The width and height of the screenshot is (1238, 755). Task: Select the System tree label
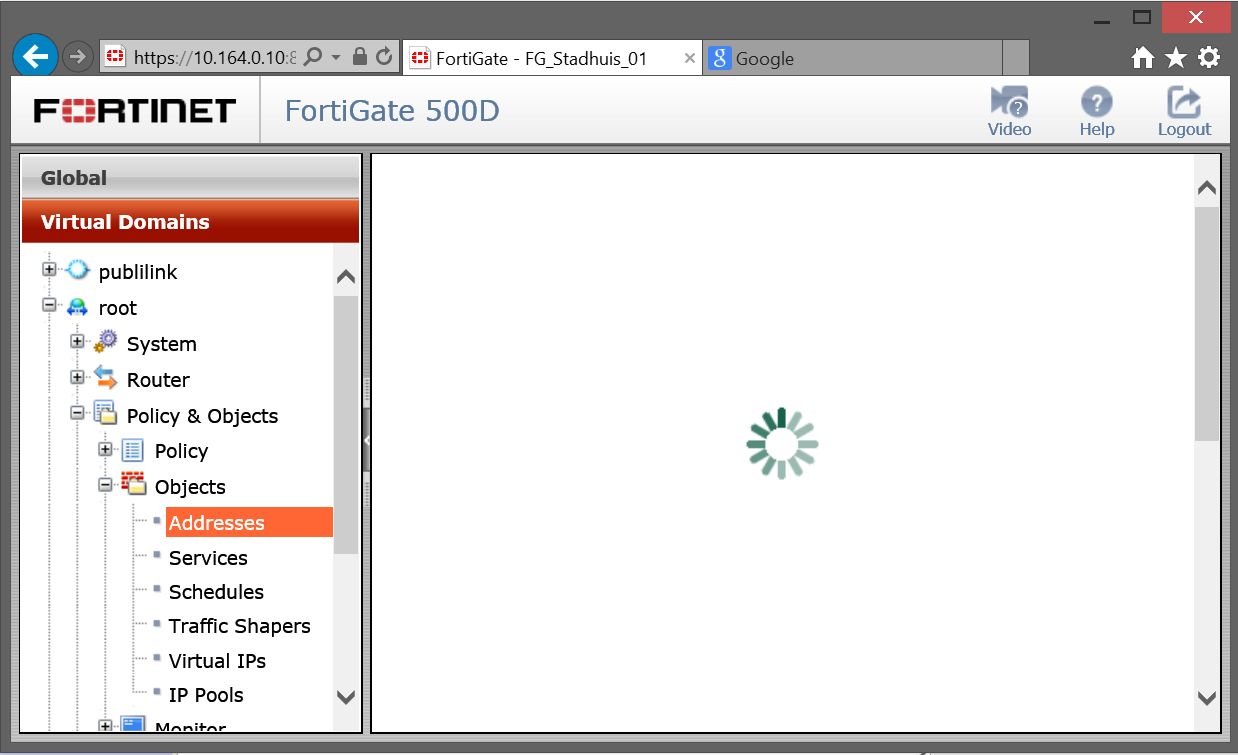161,344
